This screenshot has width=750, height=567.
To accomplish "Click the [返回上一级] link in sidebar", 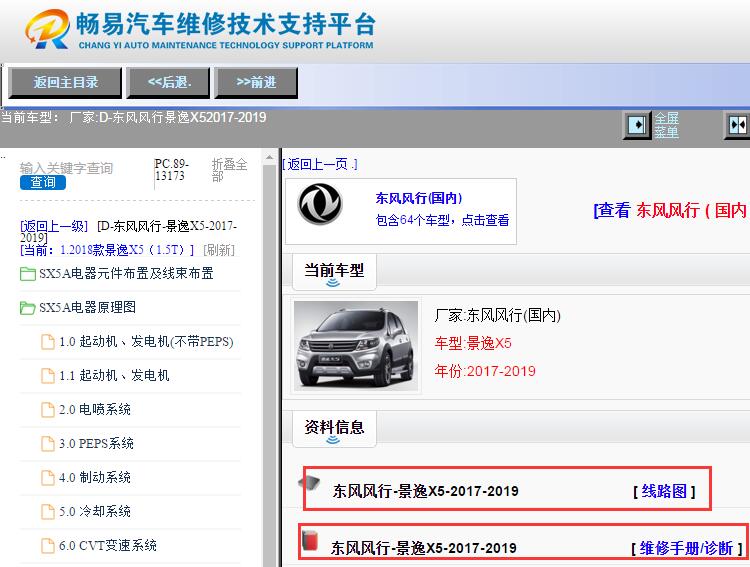I will pos(54,226).
